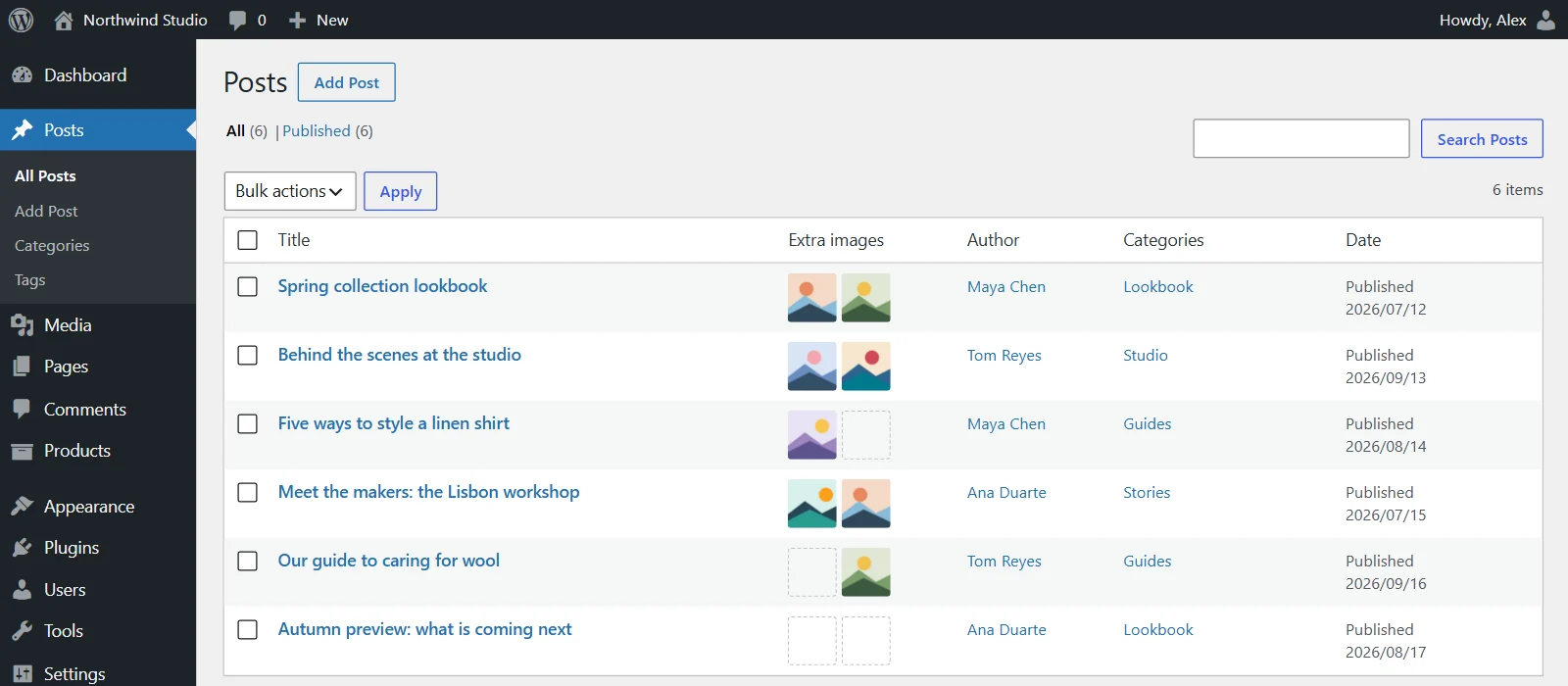
Task: Click author Ana Duarte in Meet the makers row
Action: 1006,493
